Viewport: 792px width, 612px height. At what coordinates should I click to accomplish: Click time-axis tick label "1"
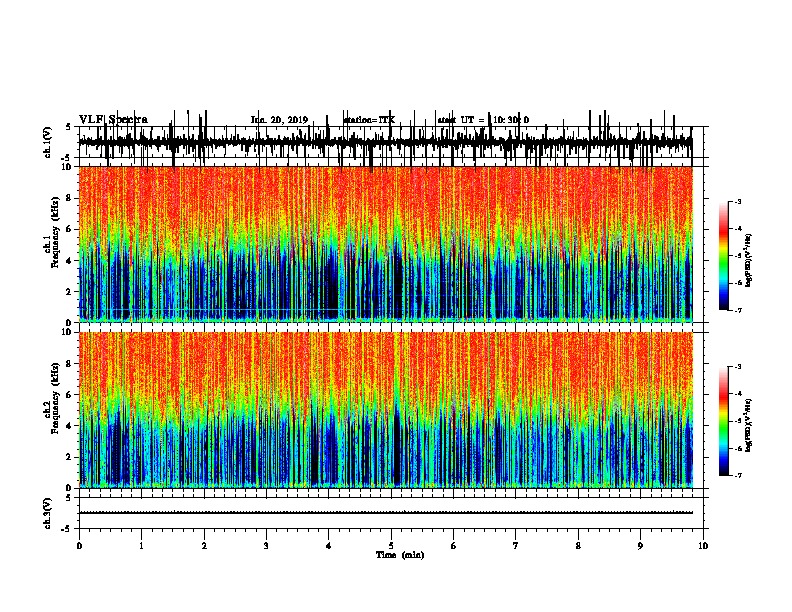[x=141, y=546]
